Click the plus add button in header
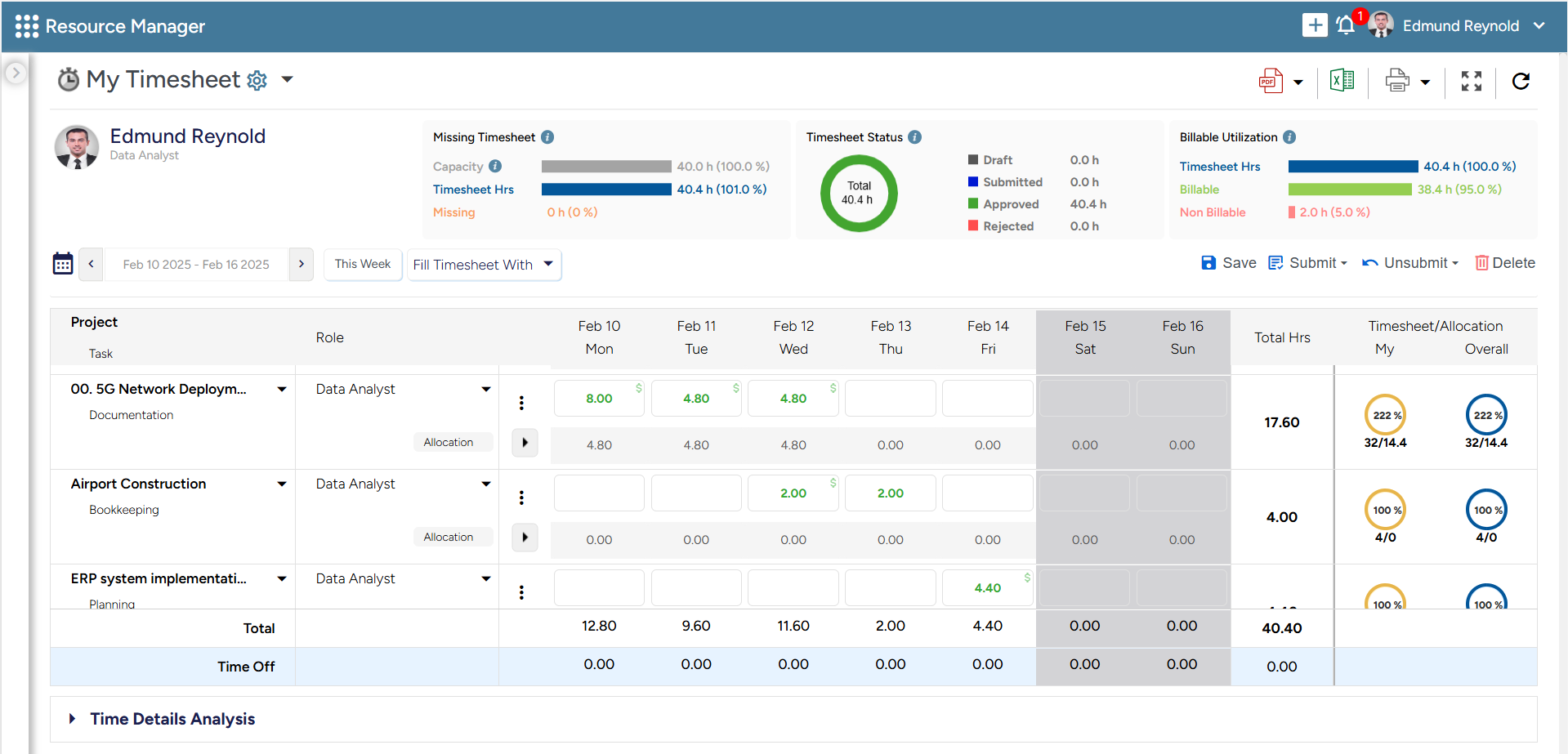This screenshot has height=754, width=1568. (1315, 25)
